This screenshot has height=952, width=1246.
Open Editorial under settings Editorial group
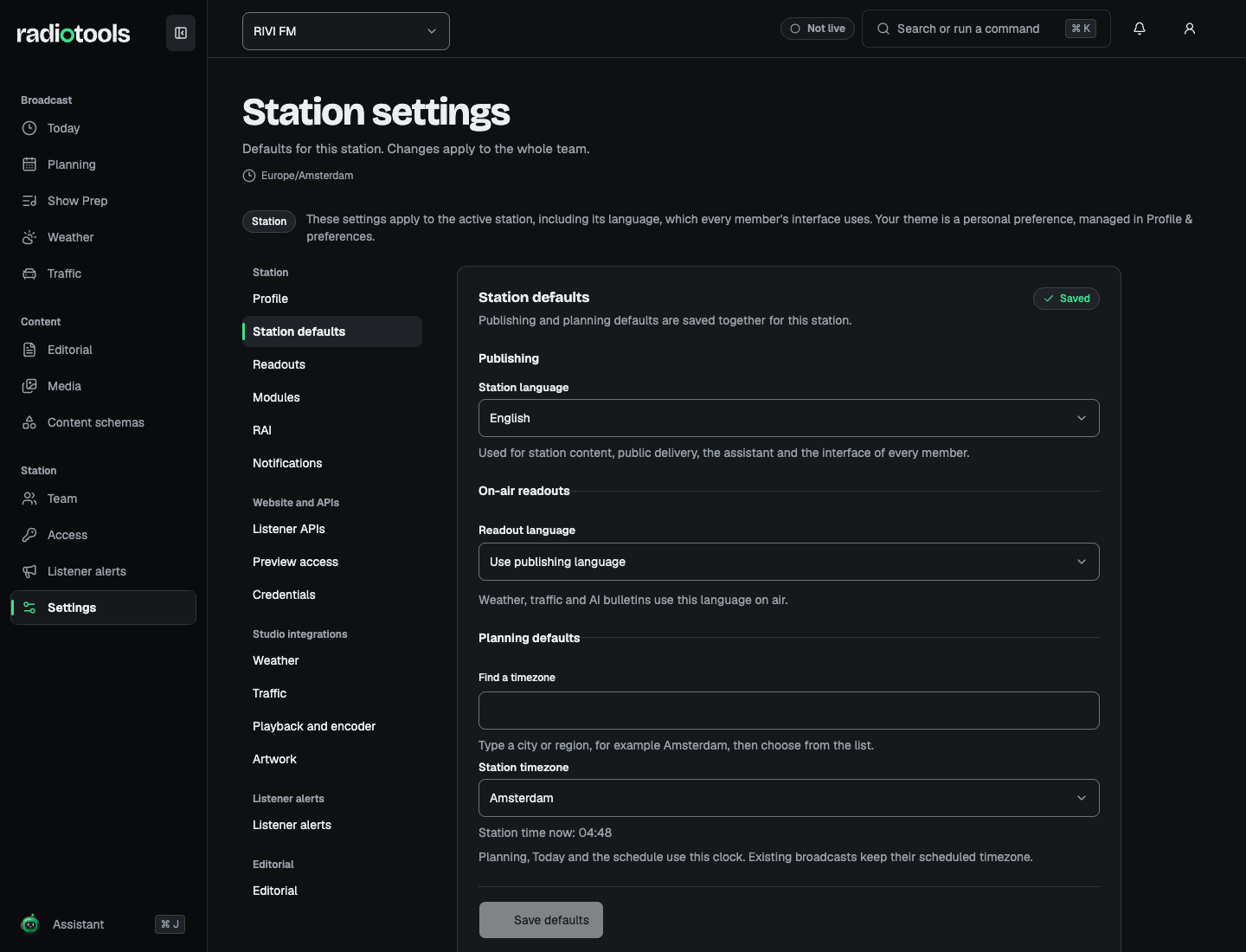[x=332, y=891]
